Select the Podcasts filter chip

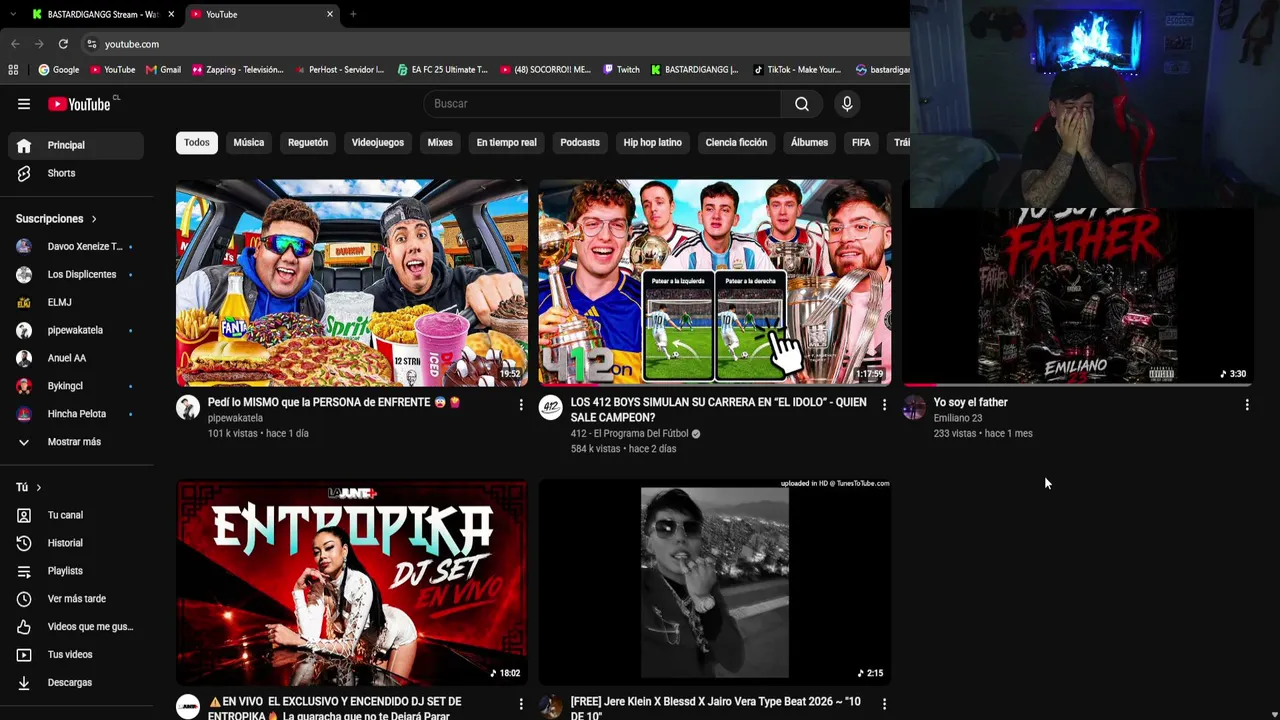coord(580,143)
